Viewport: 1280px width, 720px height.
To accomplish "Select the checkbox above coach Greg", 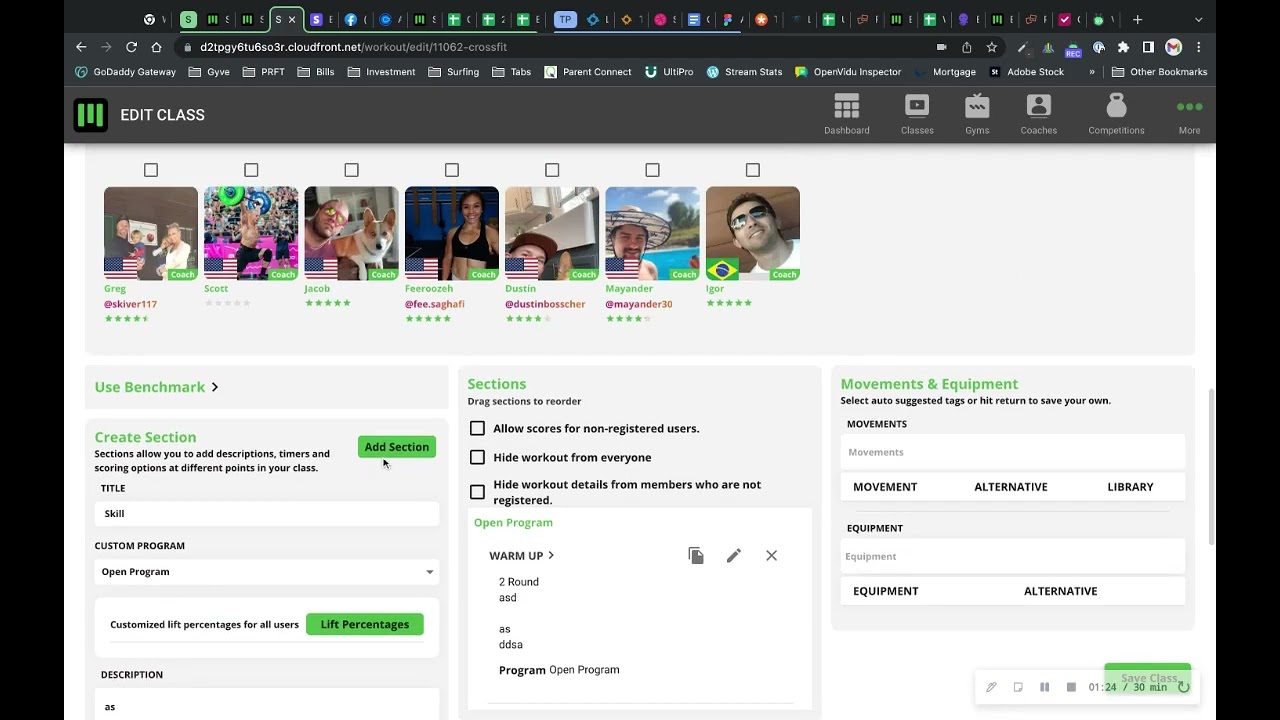I will (151, 170).
